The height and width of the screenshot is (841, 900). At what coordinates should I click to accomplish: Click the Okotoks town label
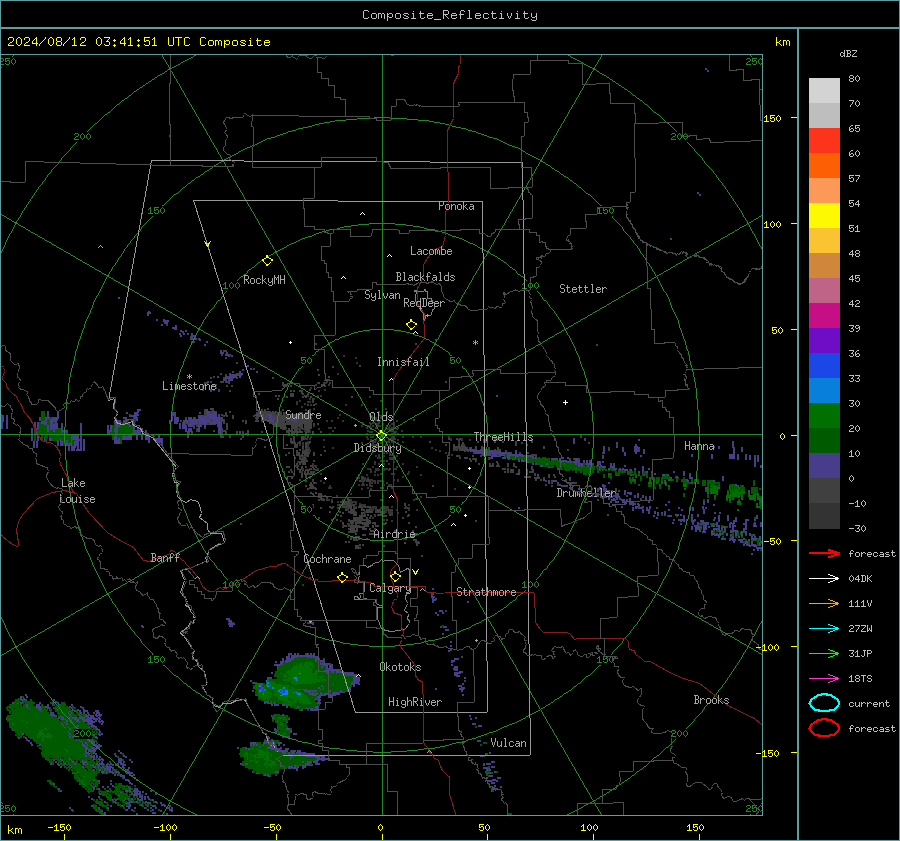tap(400, 667)
